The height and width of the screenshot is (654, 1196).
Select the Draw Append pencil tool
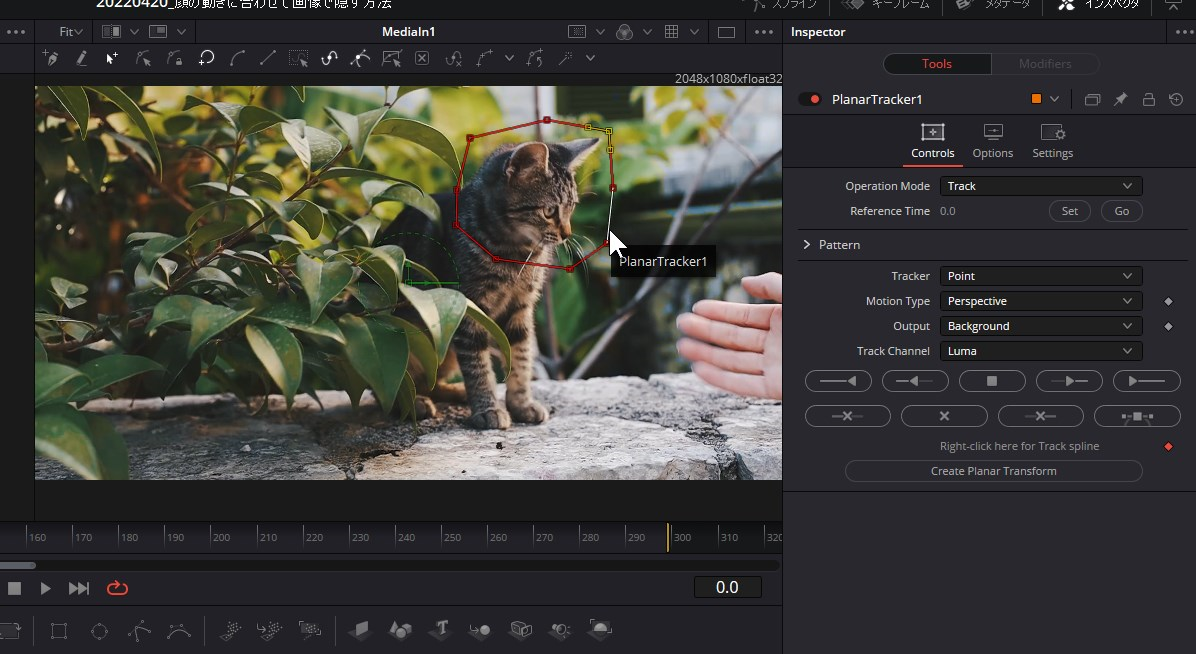[82, 58]
